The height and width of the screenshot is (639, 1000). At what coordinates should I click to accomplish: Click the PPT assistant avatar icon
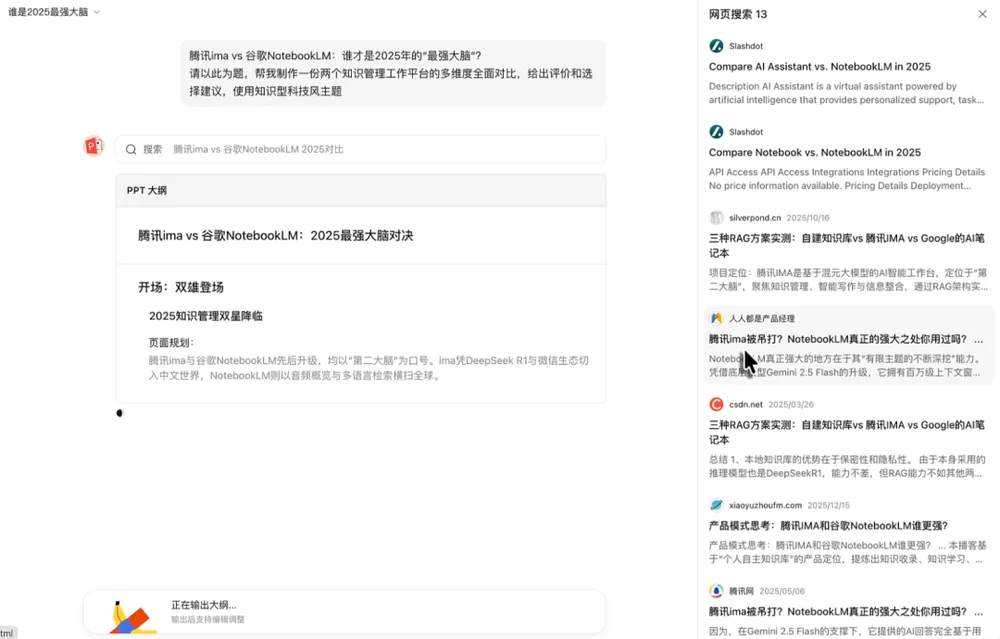[x=94, y=146]
